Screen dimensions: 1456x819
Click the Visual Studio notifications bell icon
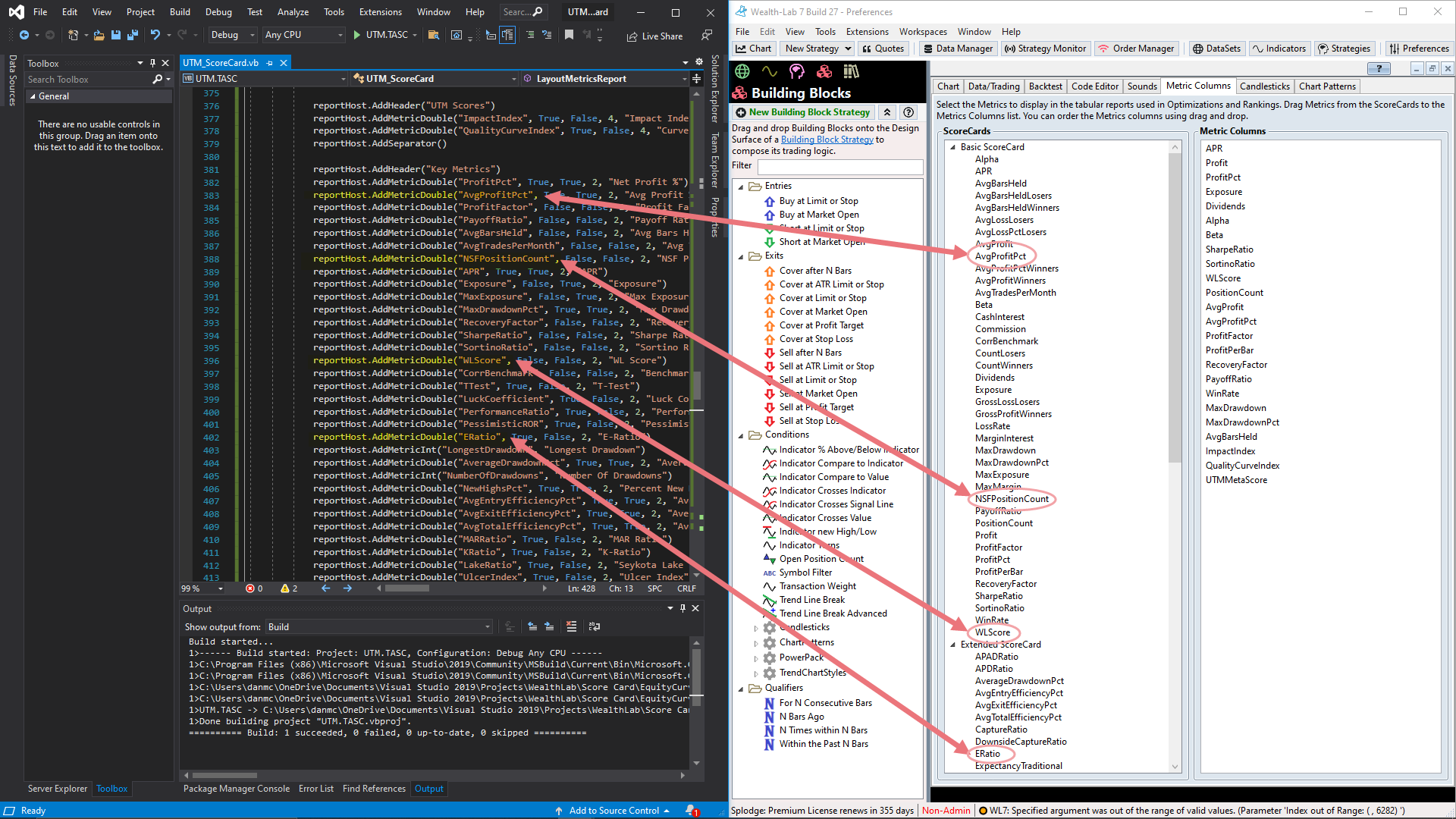click(x=692, y=811)
